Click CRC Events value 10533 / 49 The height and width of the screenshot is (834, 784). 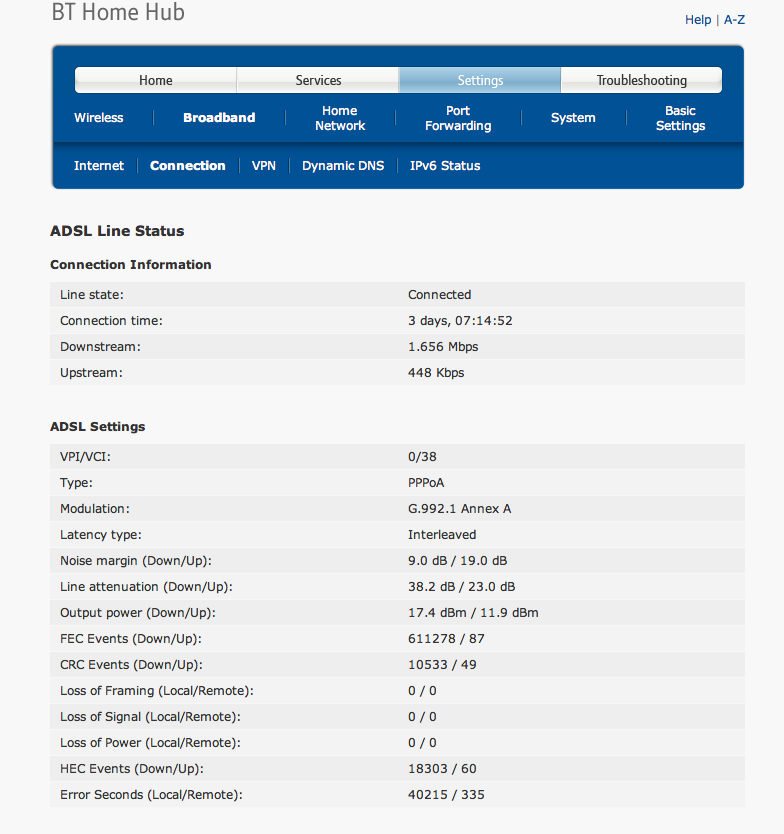442,665
